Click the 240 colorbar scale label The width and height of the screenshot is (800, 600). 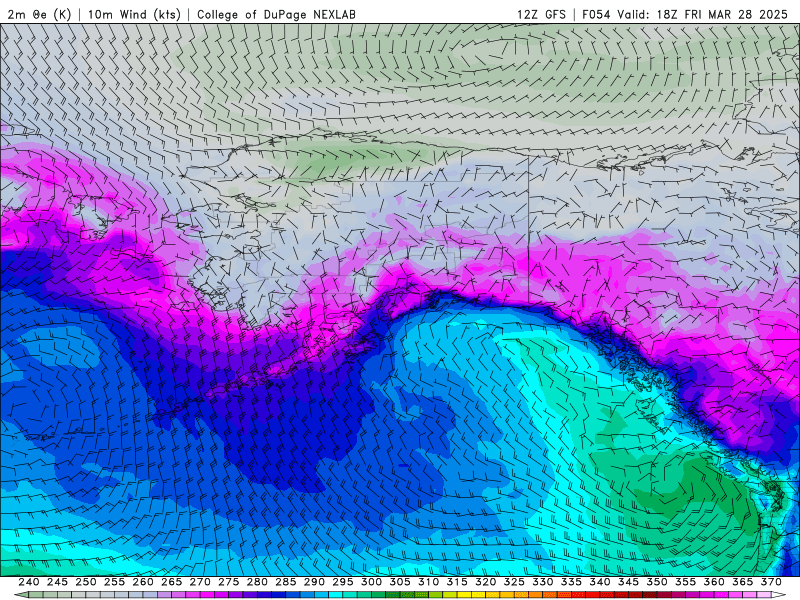click(x=29, y=582)
